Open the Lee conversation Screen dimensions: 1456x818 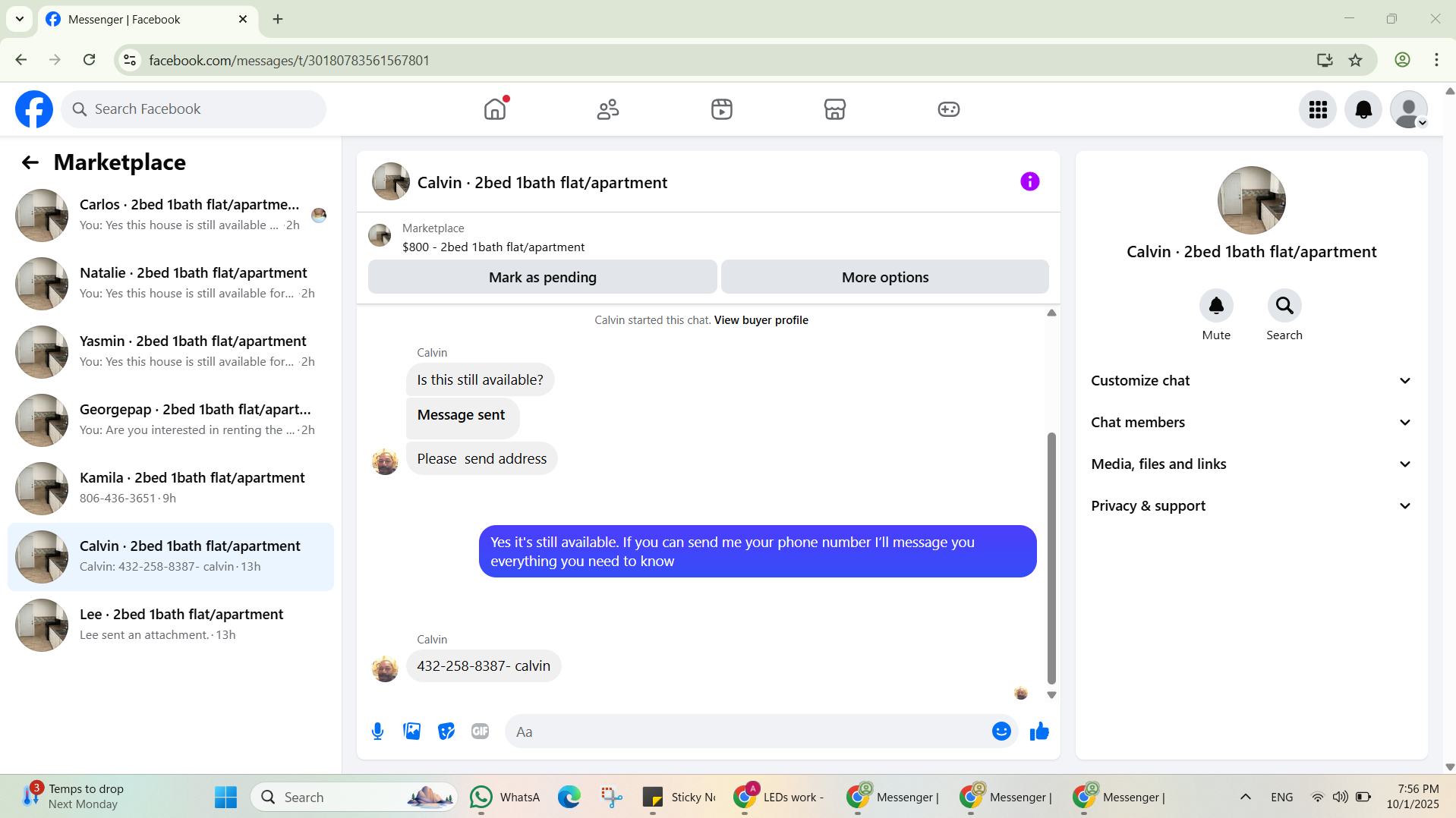[171, 625]
